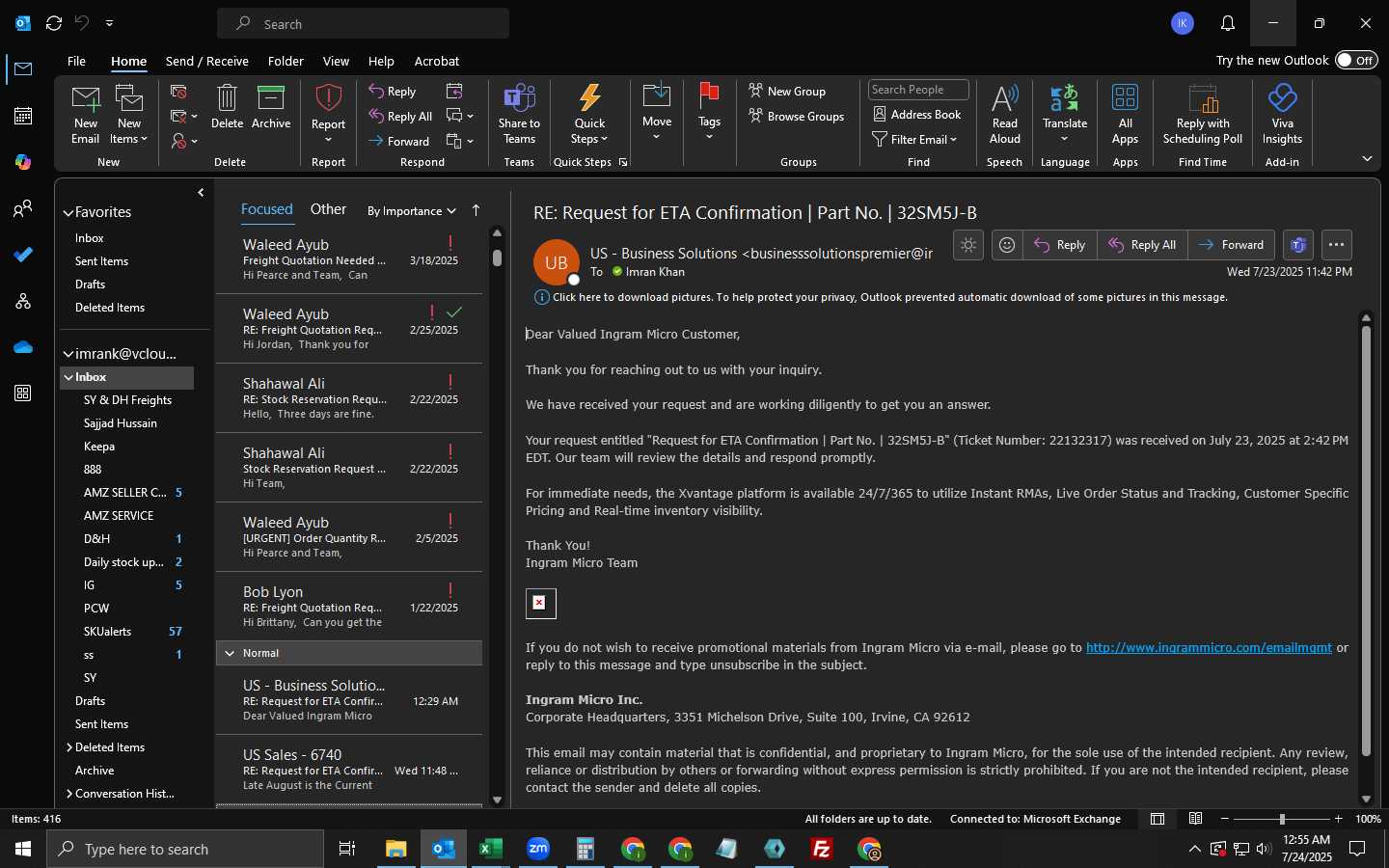Open the Folder tab

click(286, 61)
